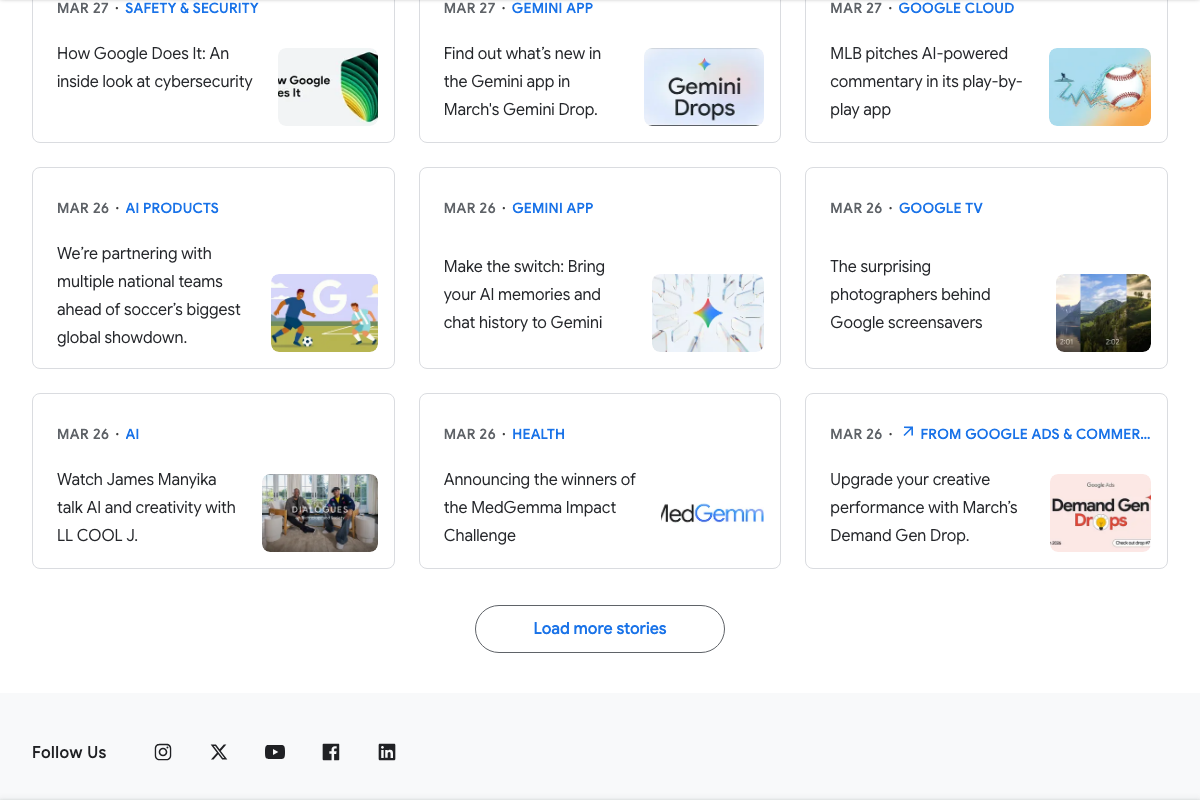The image size is (1200, 800).
Task: Open Google screensavers photographers headline
Action: point(910,294)
